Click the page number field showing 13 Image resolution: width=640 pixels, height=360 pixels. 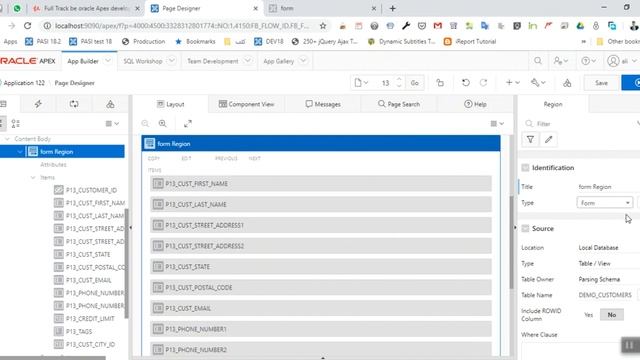tap(385, 83)
